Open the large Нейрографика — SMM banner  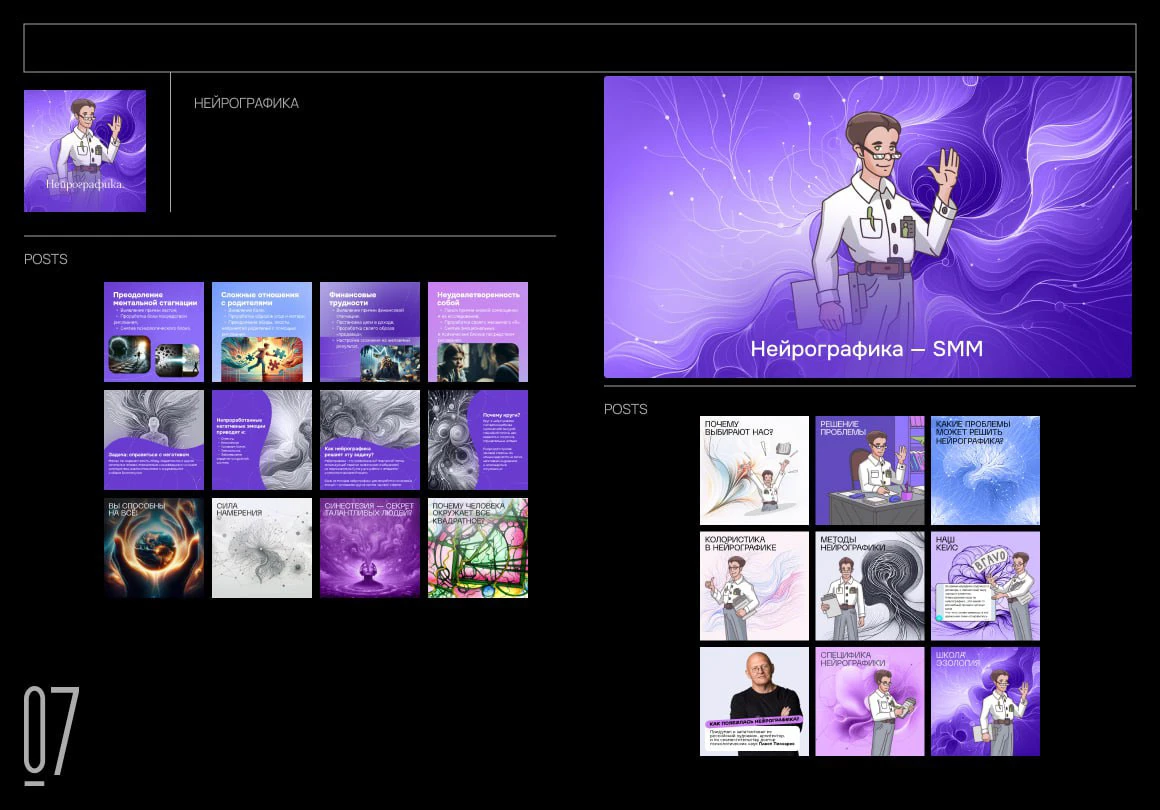[867, 227]
